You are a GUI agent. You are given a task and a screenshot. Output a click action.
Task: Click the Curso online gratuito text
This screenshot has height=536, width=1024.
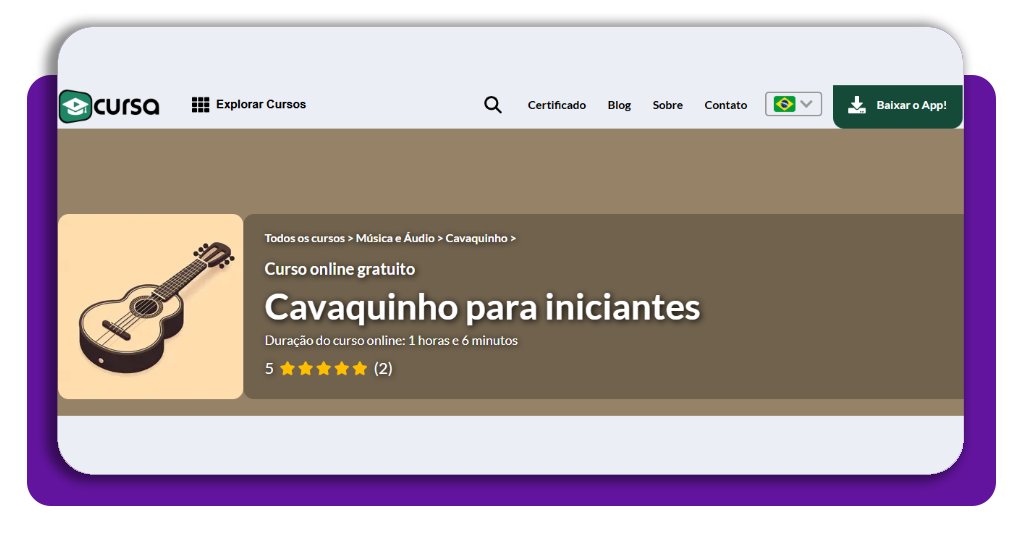(x=340, y=269)
